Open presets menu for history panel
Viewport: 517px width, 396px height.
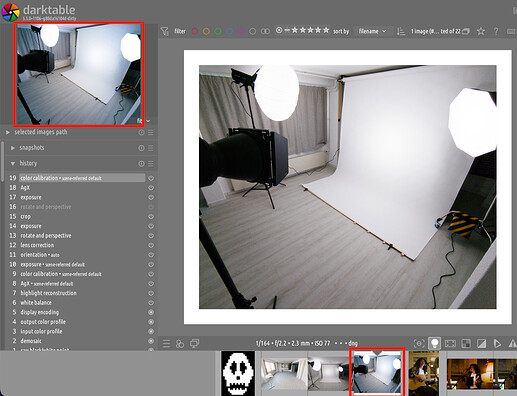click(x=151, y=163)
